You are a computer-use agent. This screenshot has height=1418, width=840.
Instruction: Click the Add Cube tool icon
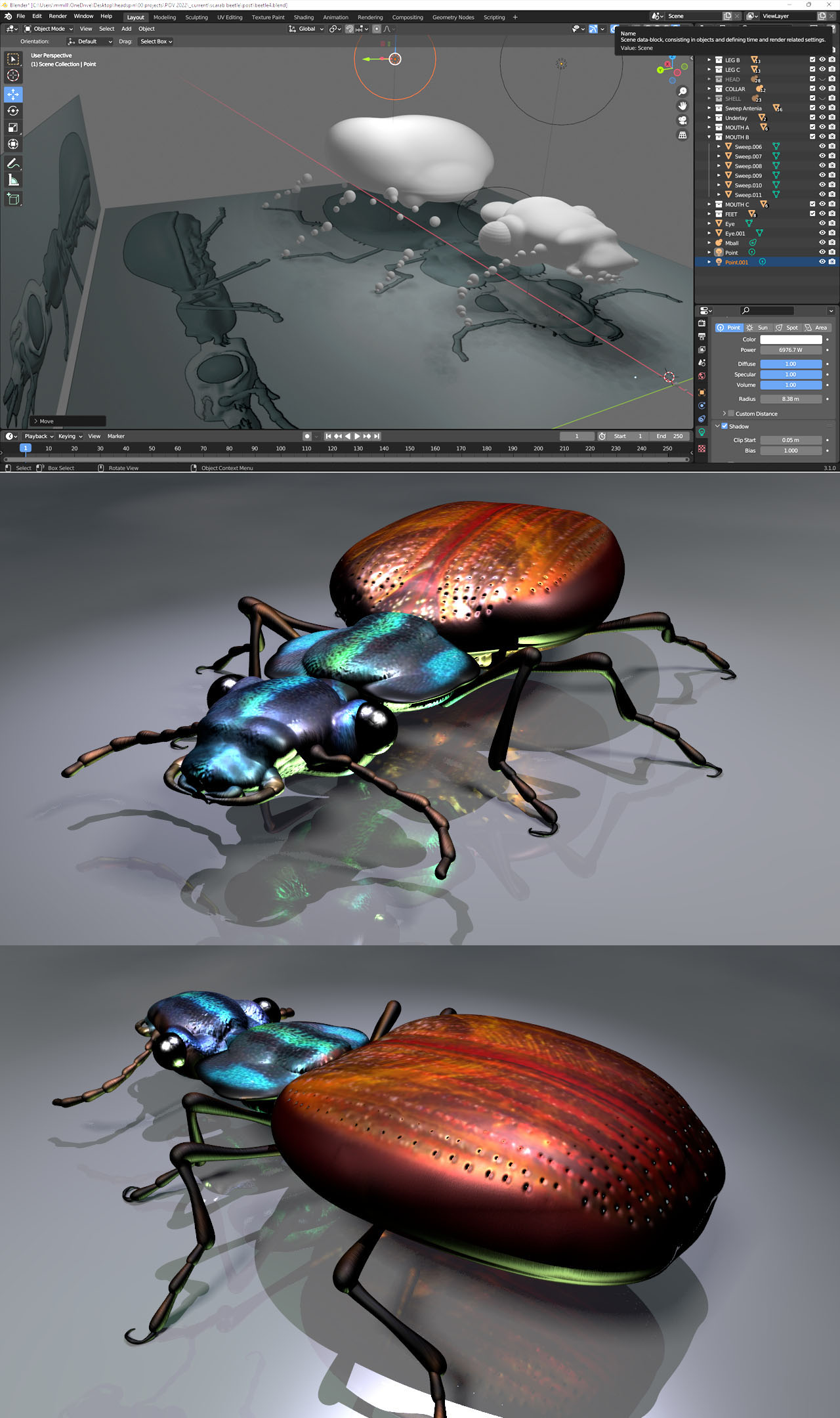13,199
